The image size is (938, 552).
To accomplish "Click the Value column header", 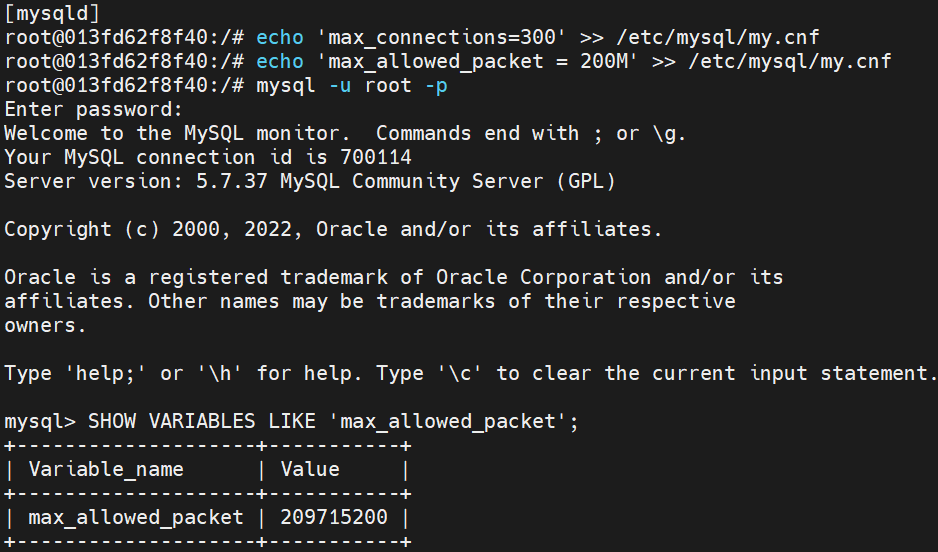I will (310, 469).
